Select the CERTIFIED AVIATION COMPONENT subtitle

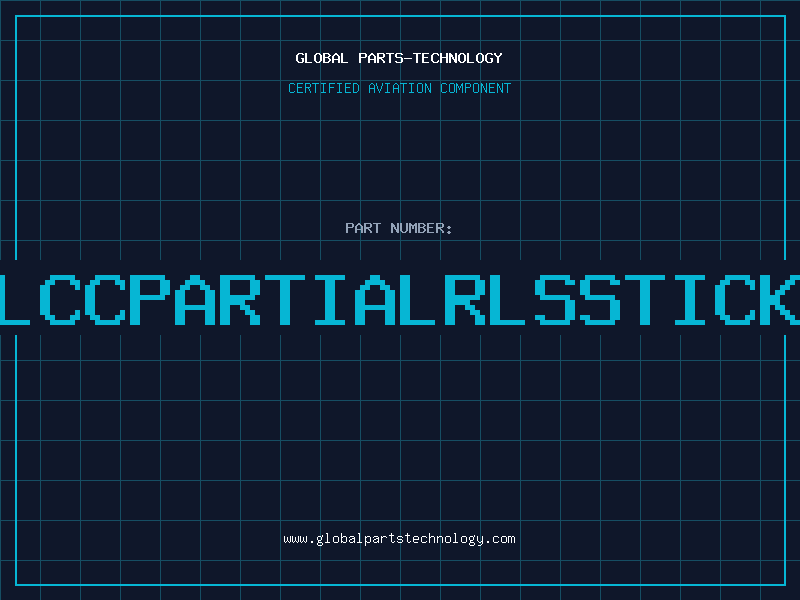coord(399,88)
